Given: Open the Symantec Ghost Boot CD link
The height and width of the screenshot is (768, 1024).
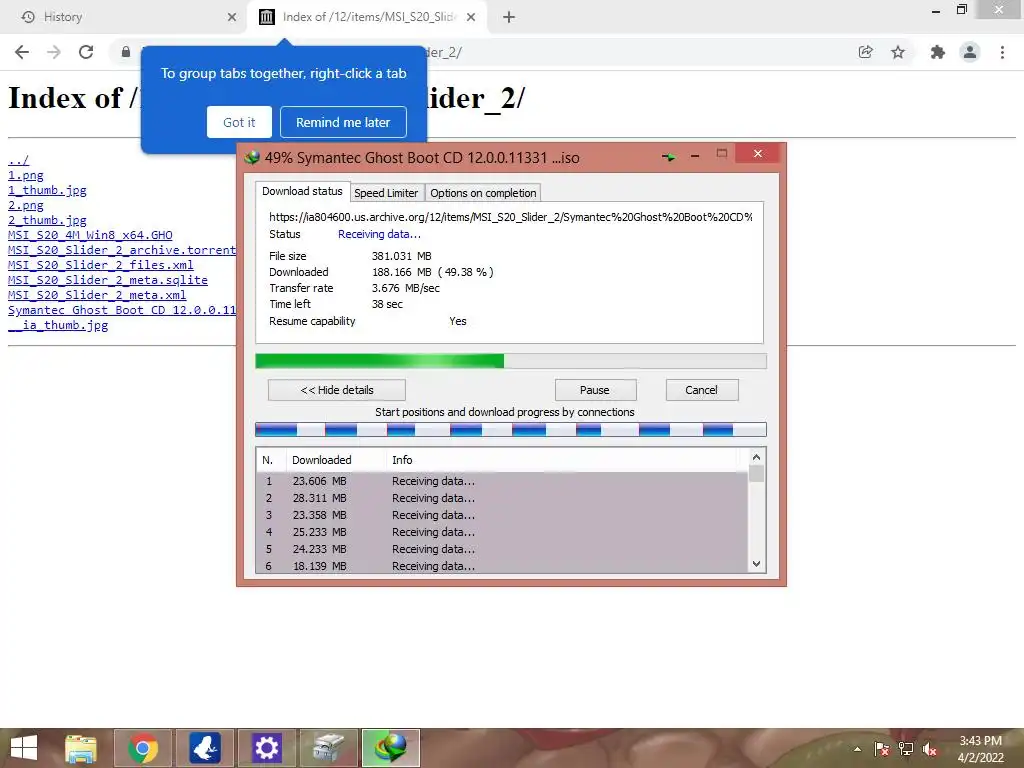Looking at the screenshot, I should 122,310.
